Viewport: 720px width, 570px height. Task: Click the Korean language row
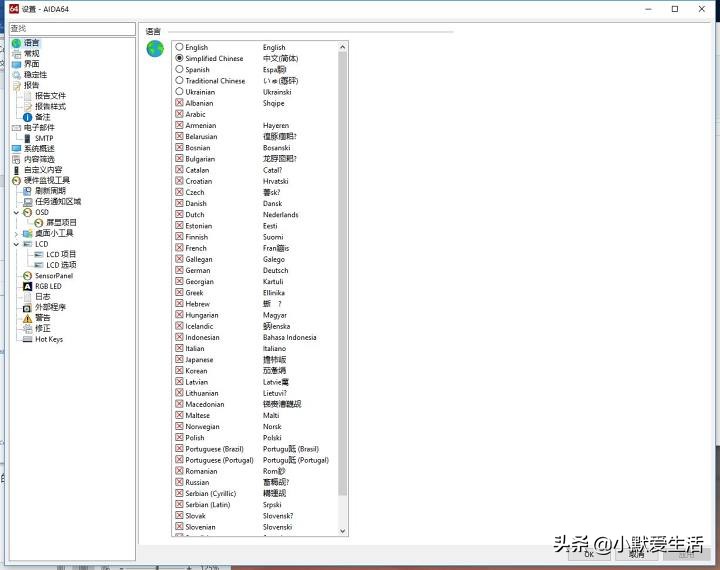(x=256, y=371)
